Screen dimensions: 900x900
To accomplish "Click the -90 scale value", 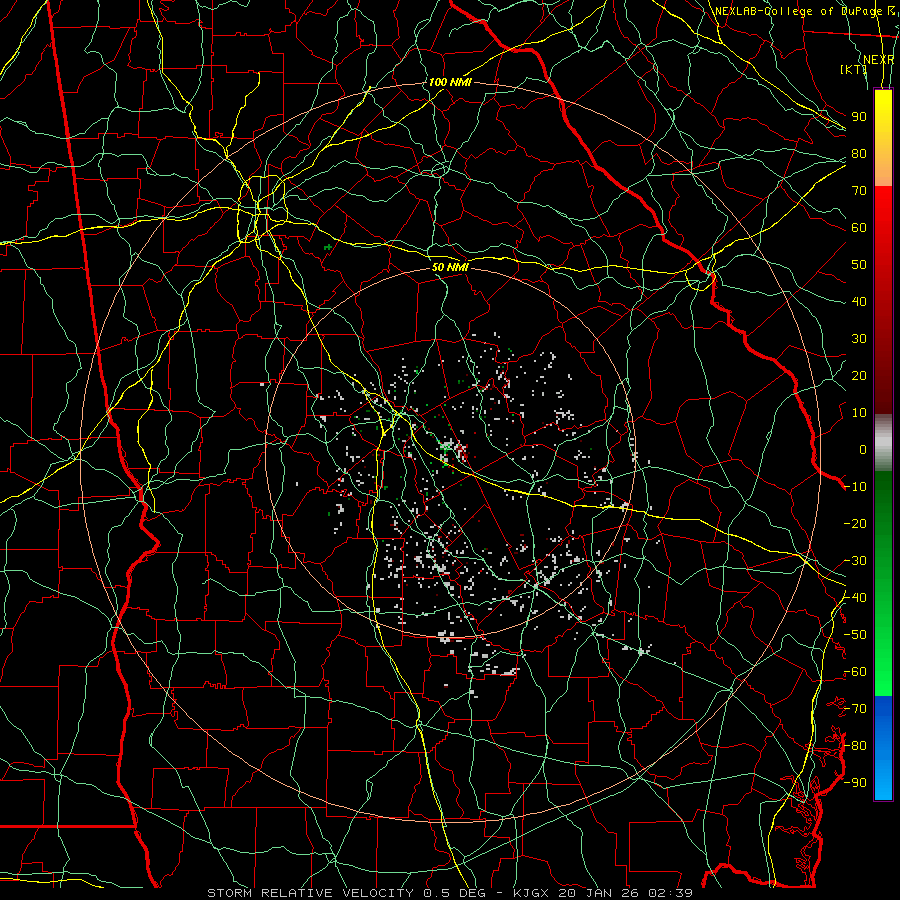I will (855, 783).
